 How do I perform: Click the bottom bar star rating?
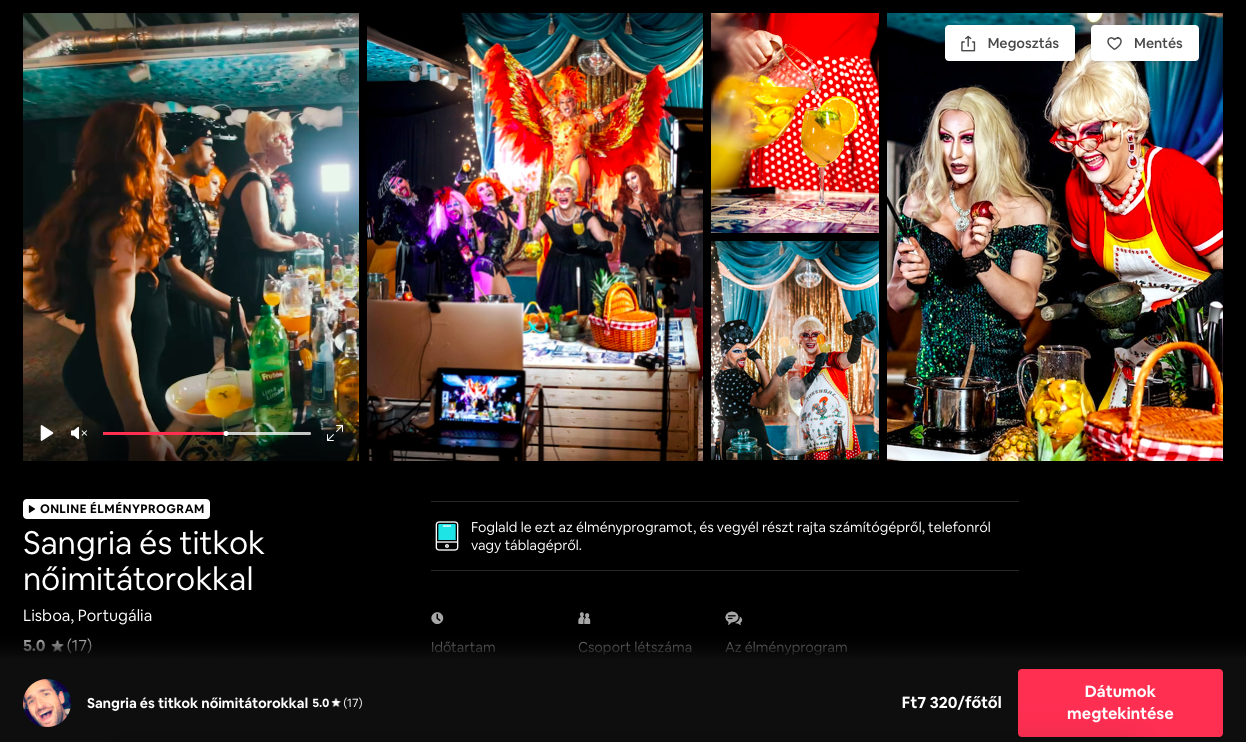tap(336, 703)
